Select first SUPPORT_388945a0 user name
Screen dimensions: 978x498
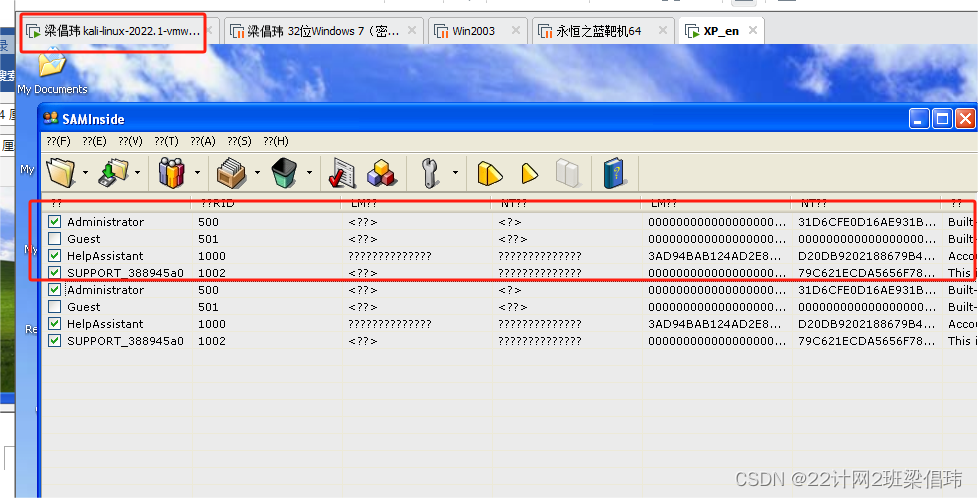(x=125, y=272)
